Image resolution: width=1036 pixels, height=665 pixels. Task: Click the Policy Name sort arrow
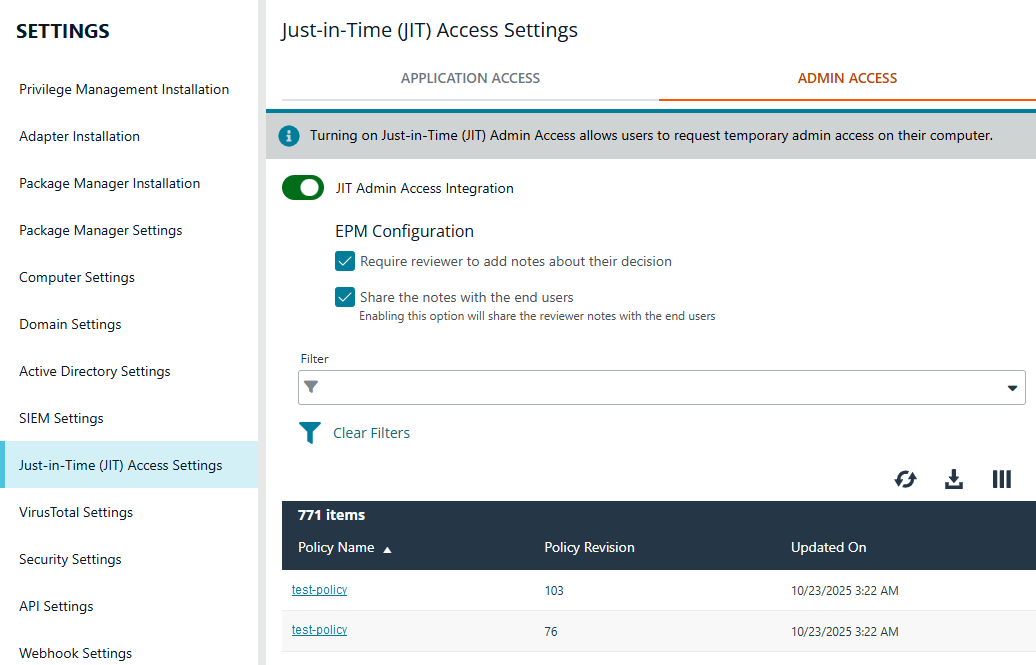[x=388, y=549]
